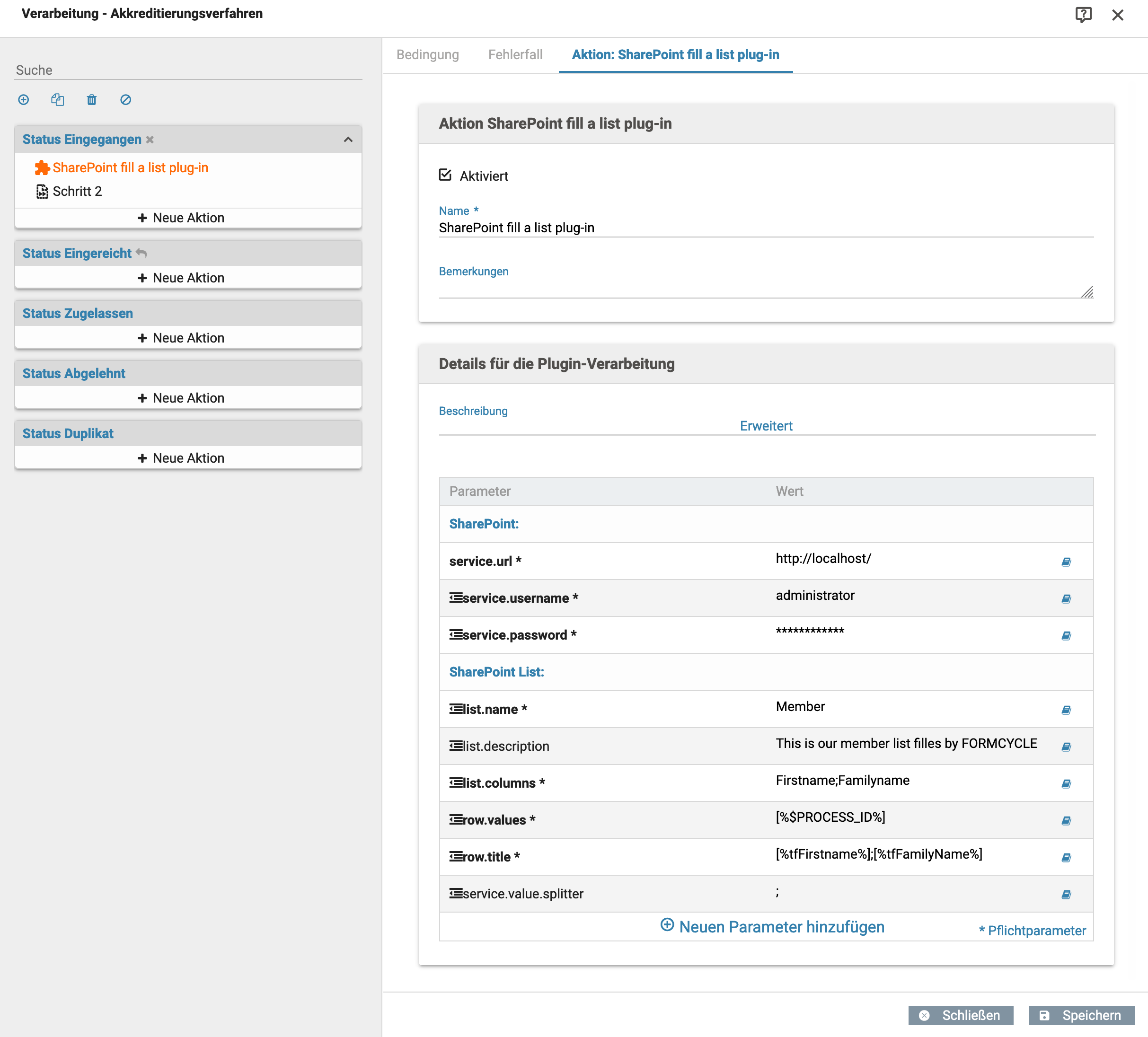Select Schritt 2 action in the list
This screenshot has height=1037, width=1148.
tap(77, 191)
